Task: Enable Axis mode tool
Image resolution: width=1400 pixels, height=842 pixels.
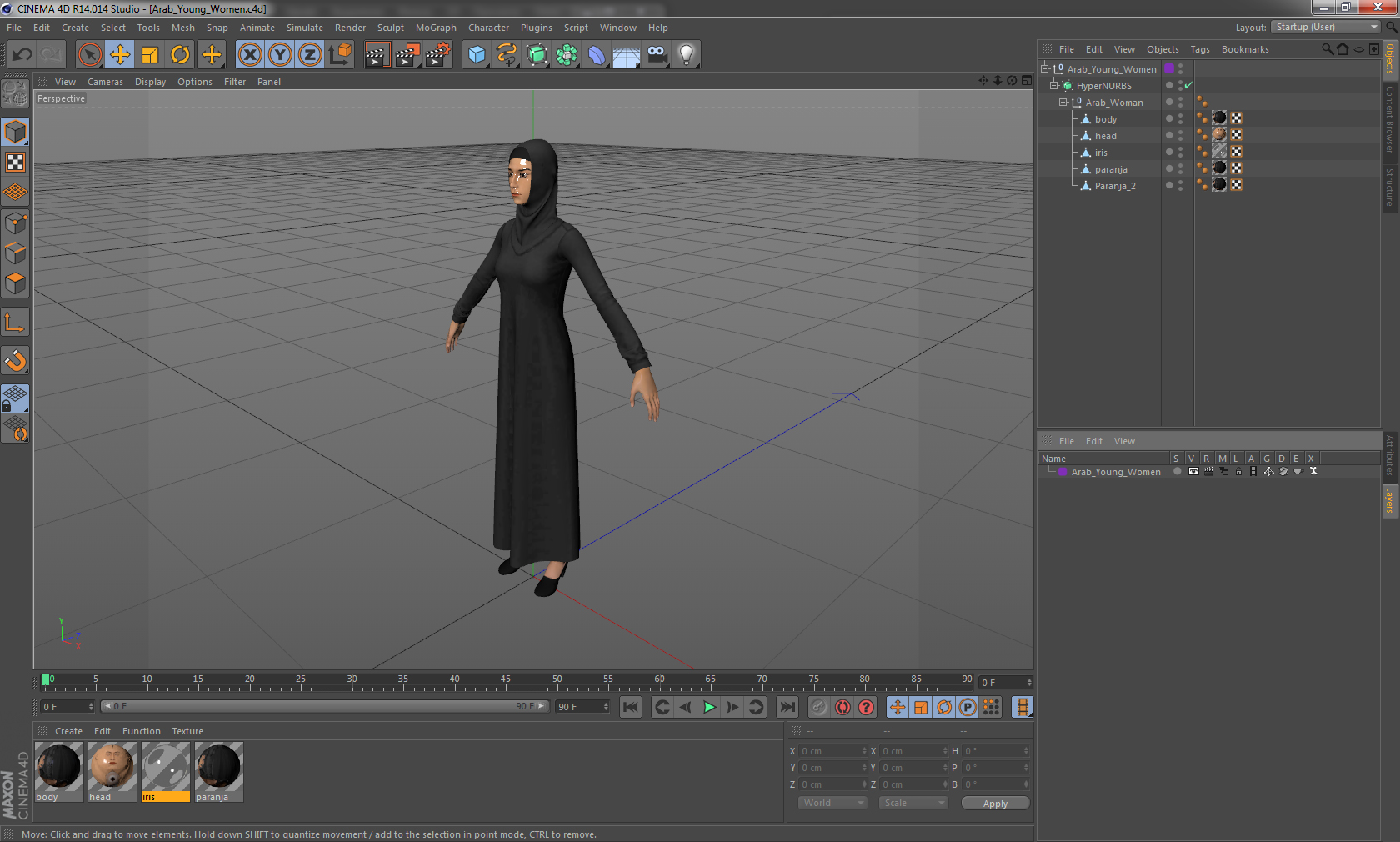Action: 15,322
